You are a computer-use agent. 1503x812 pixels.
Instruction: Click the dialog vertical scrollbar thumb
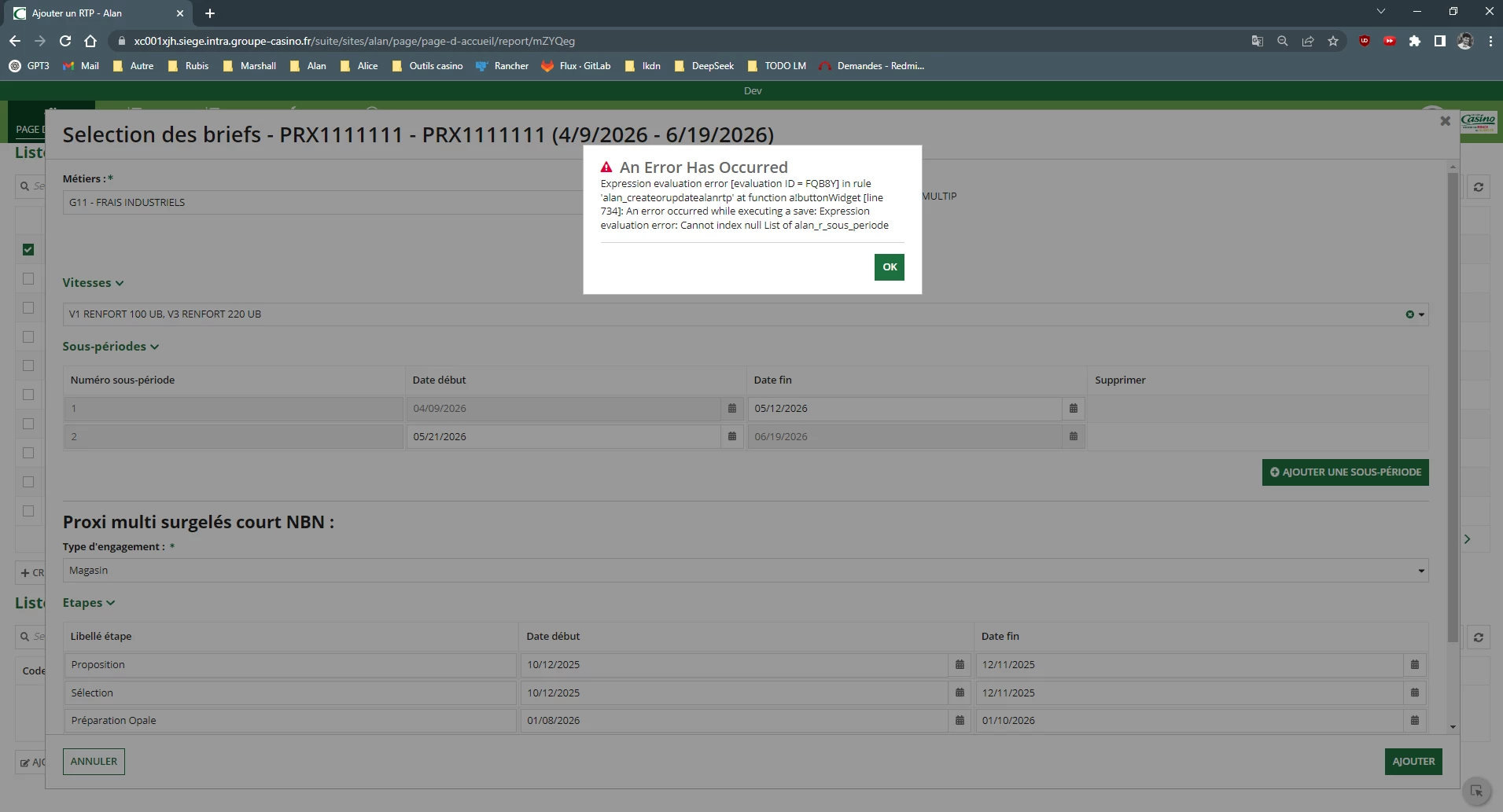pyautogui.click(x=1453, y=407)
